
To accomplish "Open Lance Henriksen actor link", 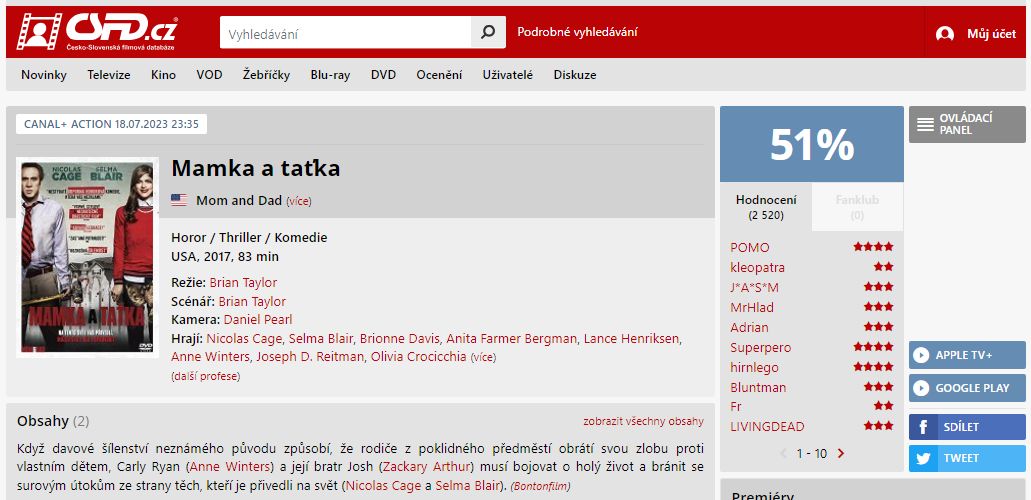I will point(631,339).
